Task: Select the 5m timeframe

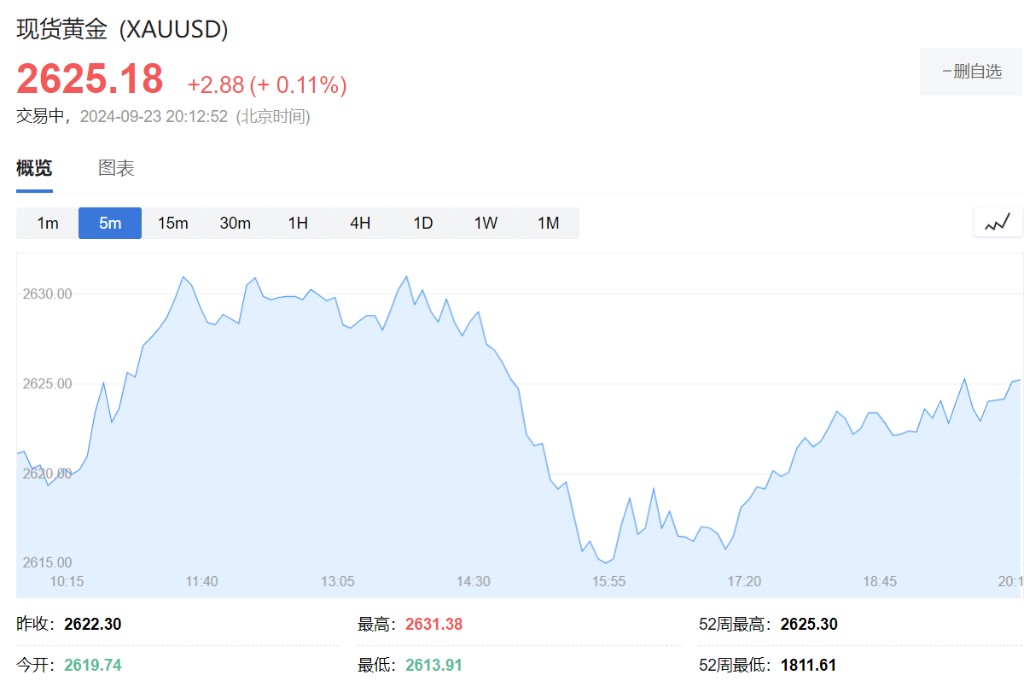Action: (x=110, y=223)
